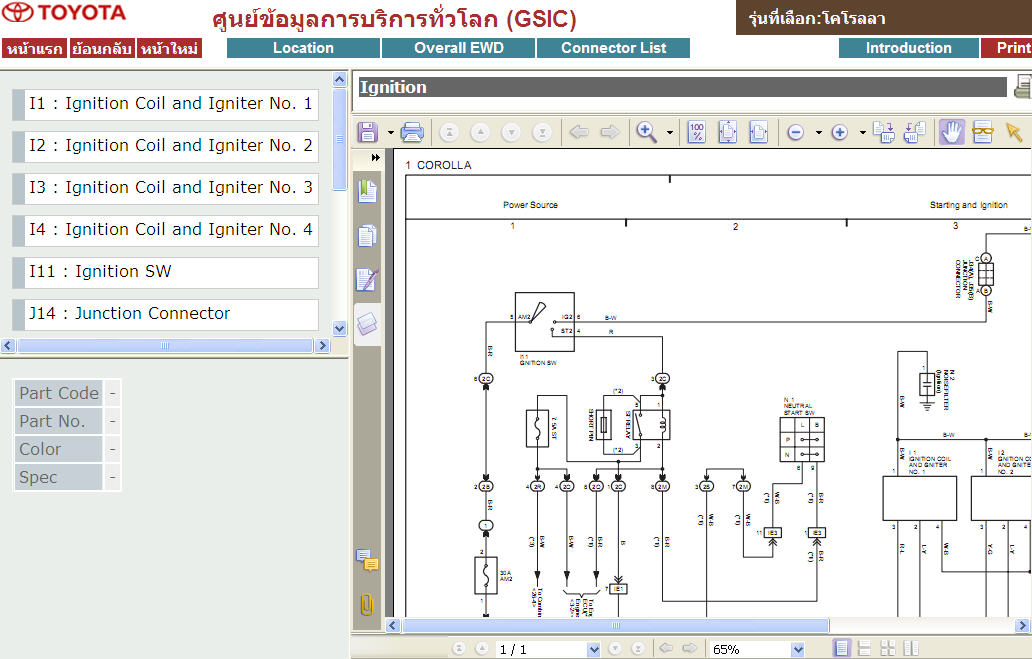Image resolution: width=1032 pixels, height=659 pixels.
Task: Select J14 : Junction Connector in list
Action: (x=165, y=315)
